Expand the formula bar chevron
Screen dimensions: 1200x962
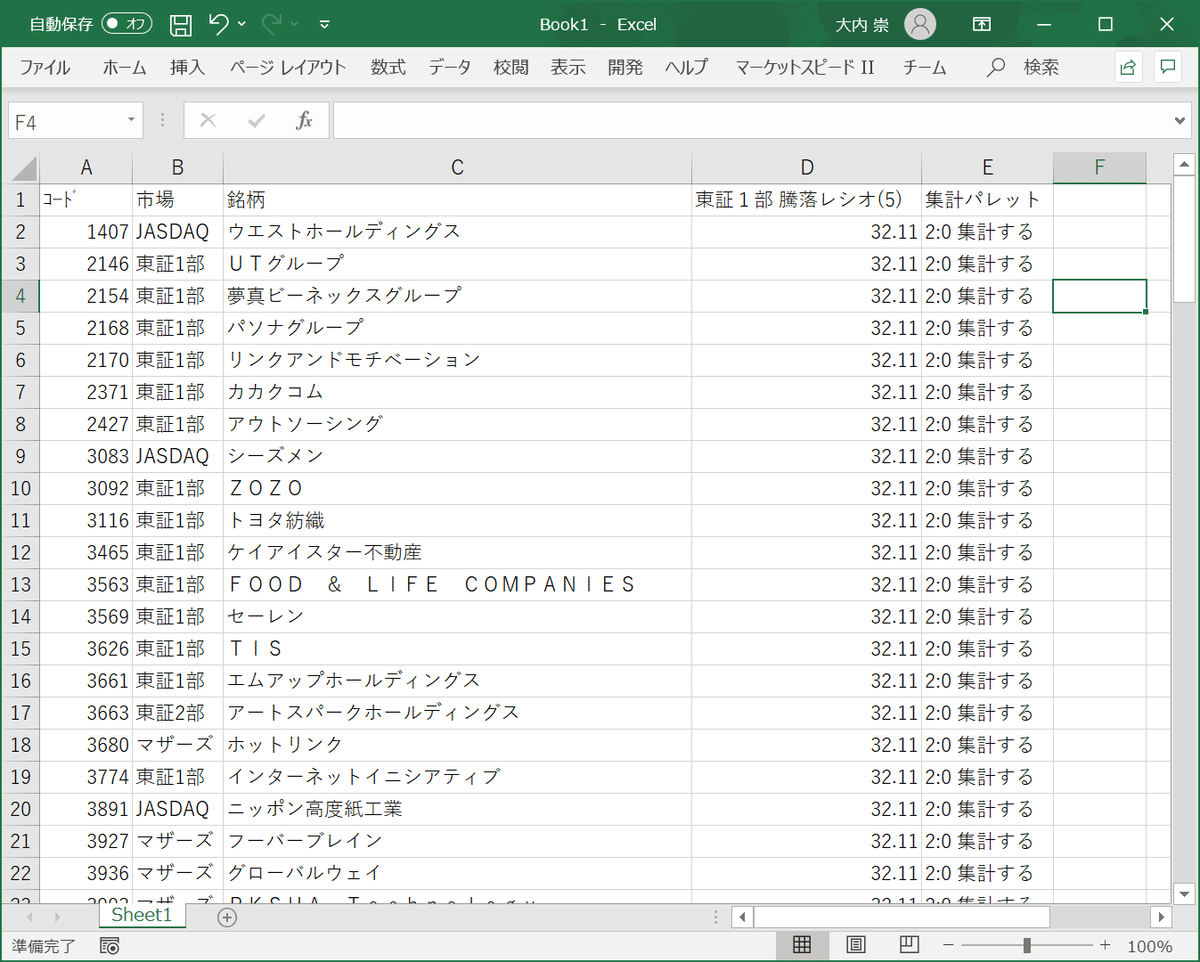(1181, 121)
